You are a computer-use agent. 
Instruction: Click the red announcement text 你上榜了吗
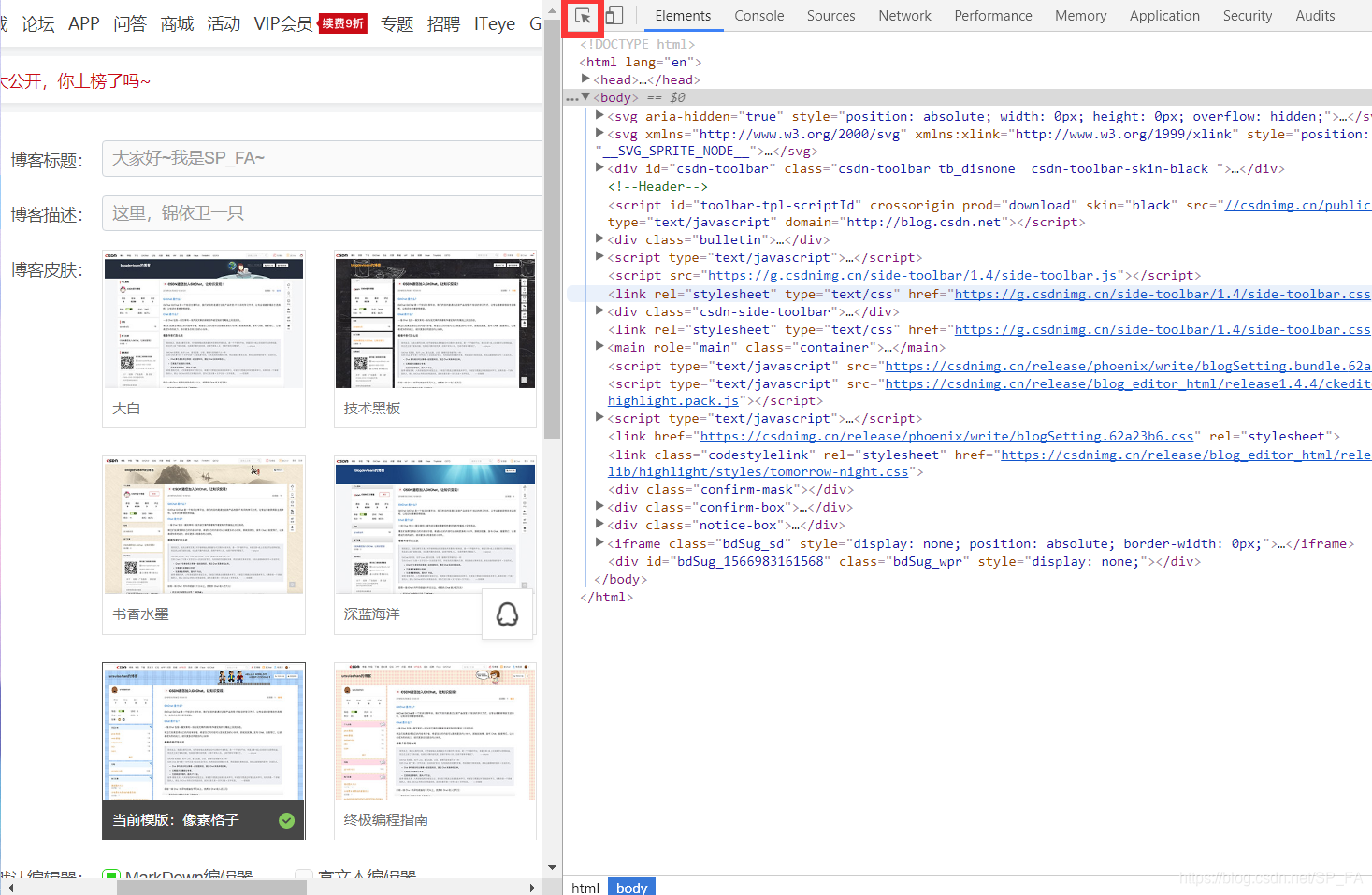(104, 81)
